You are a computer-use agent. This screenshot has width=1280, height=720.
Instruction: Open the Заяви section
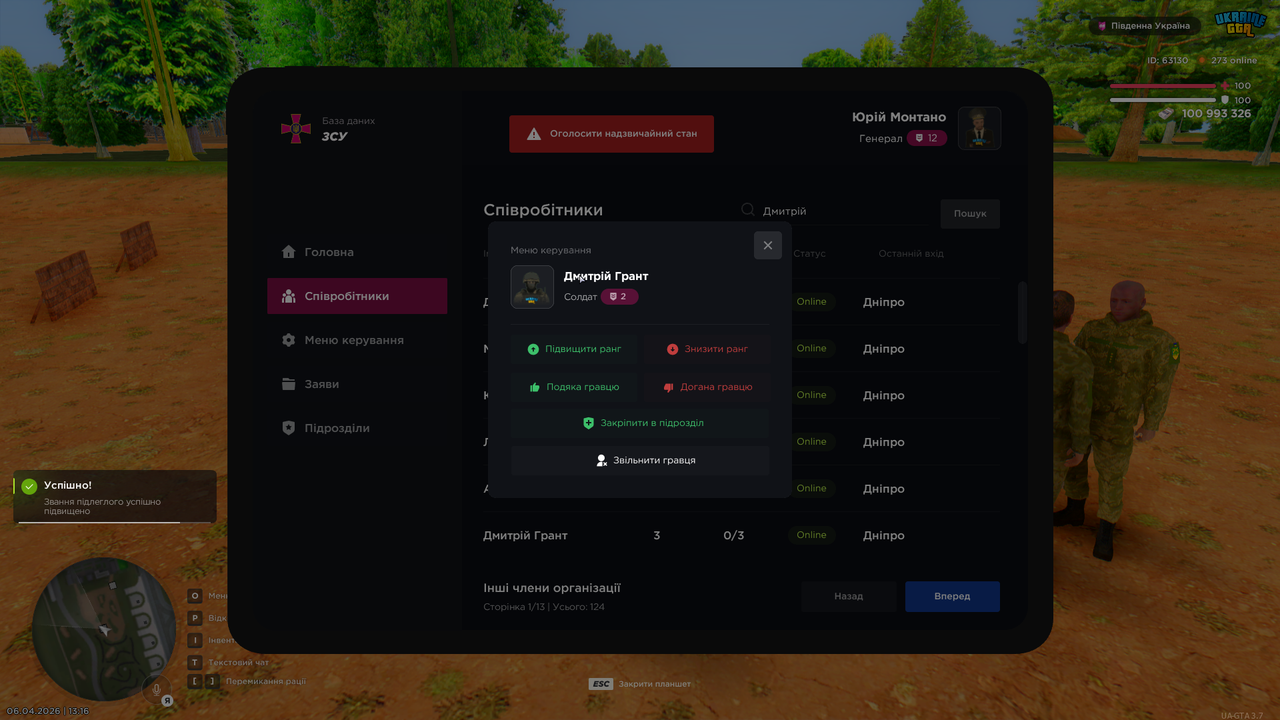point(357,384)
